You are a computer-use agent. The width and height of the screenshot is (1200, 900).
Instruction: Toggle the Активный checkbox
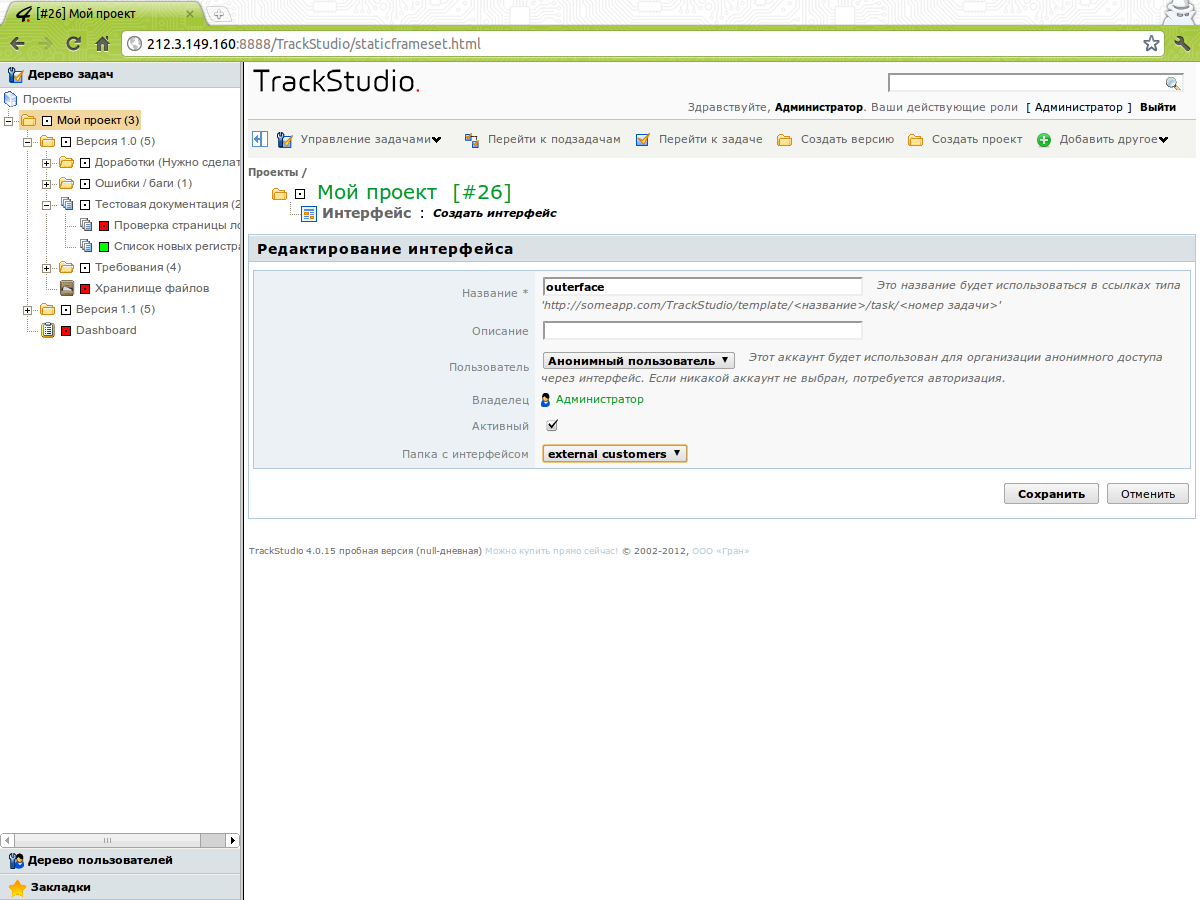551,426
